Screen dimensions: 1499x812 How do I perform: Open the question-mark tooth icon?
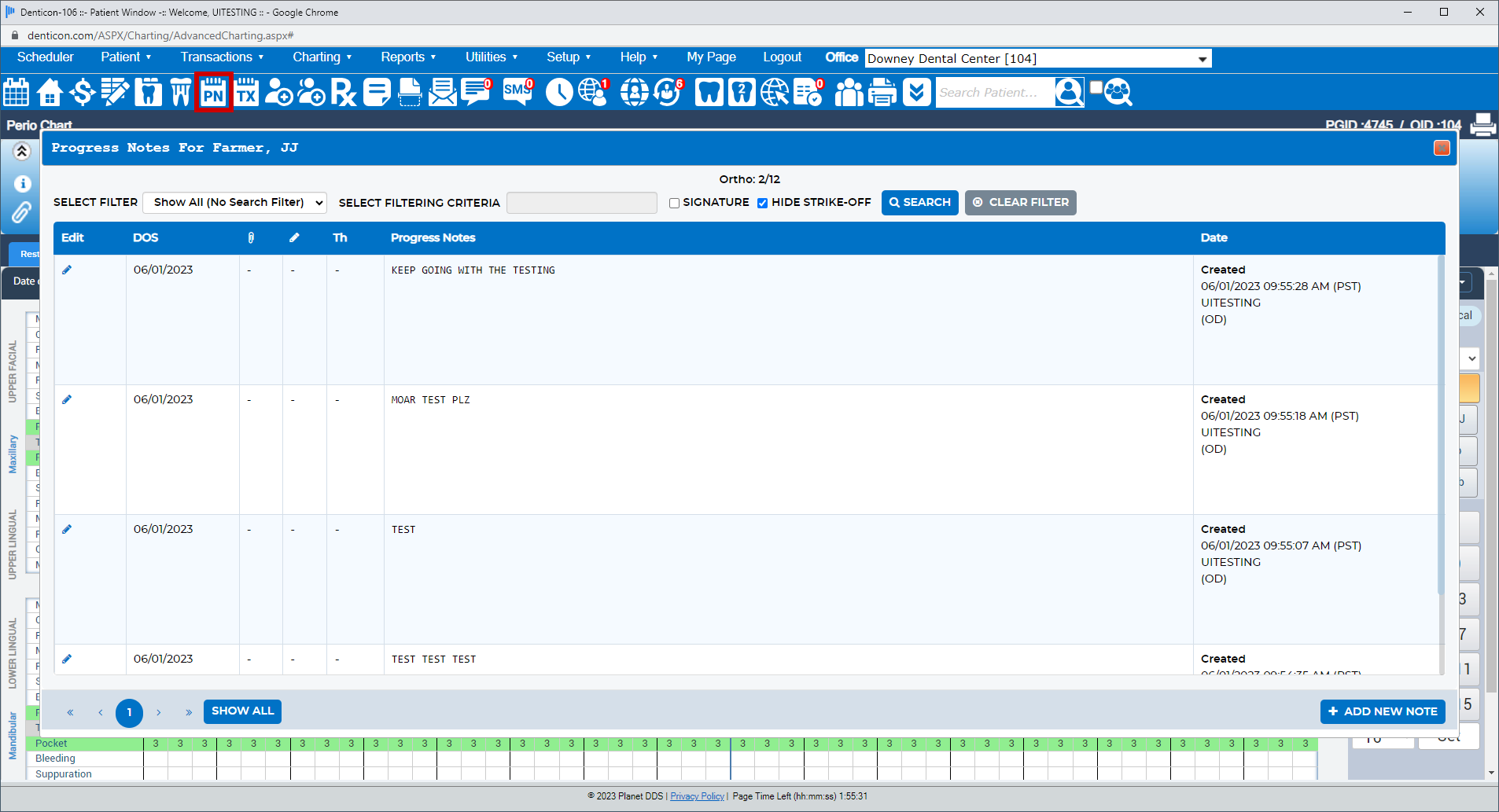tap(742, 92)
